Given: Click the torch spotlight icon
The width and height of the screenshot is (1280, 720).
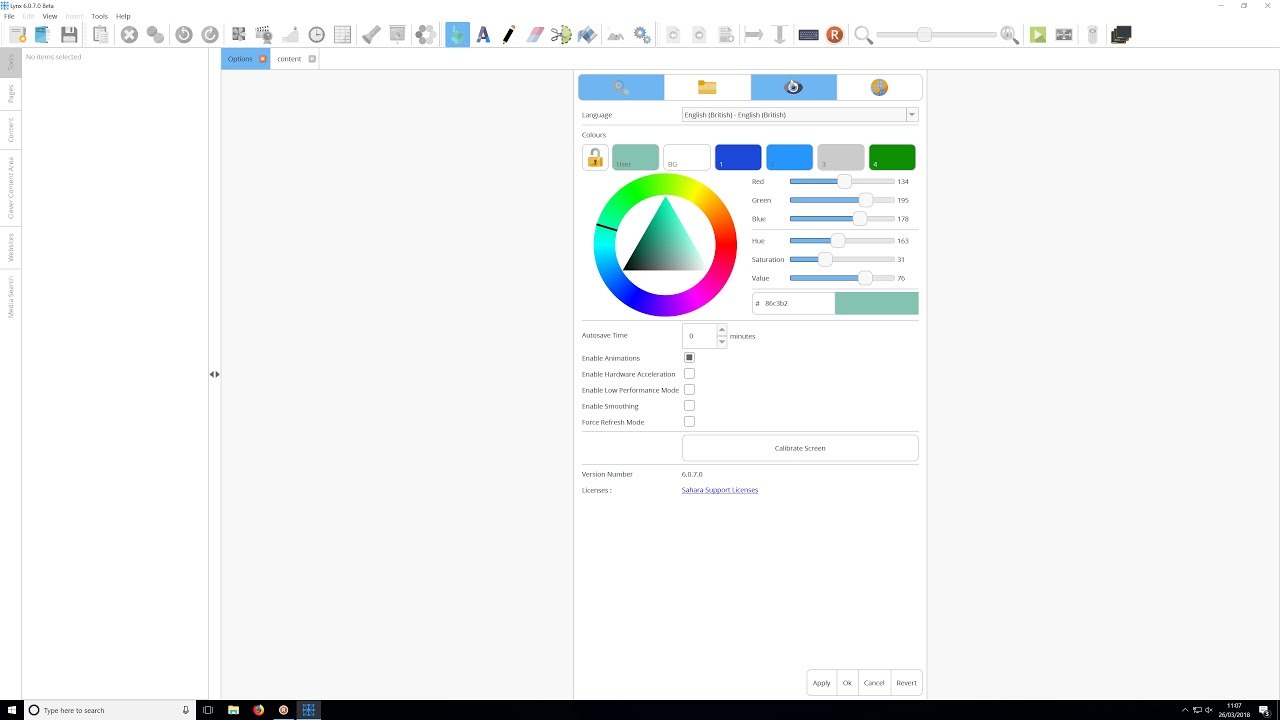Looking at the screenshot, I should point(371,35).
